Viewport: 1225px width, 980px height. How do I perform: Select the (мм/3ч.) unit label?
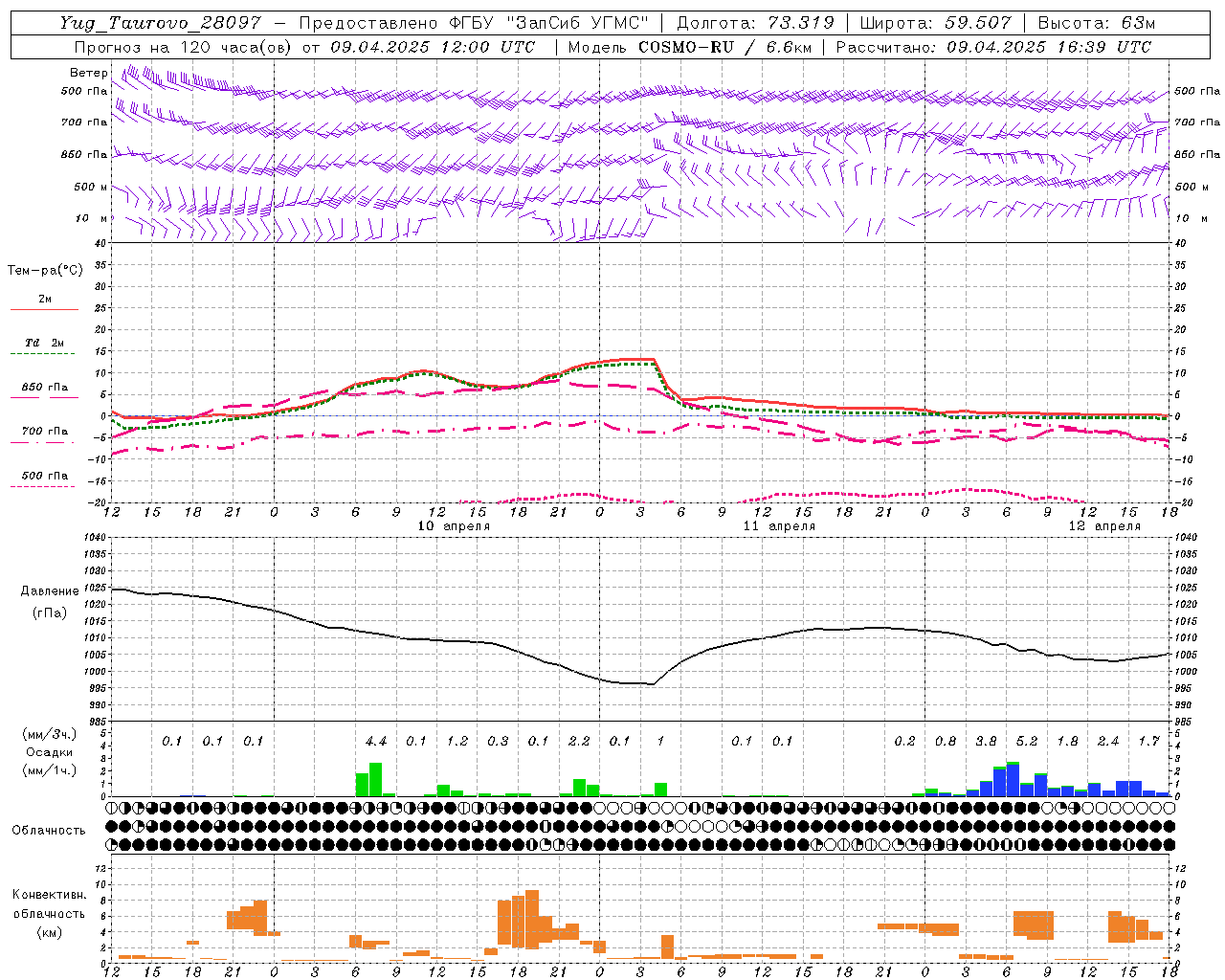[49, 735]
